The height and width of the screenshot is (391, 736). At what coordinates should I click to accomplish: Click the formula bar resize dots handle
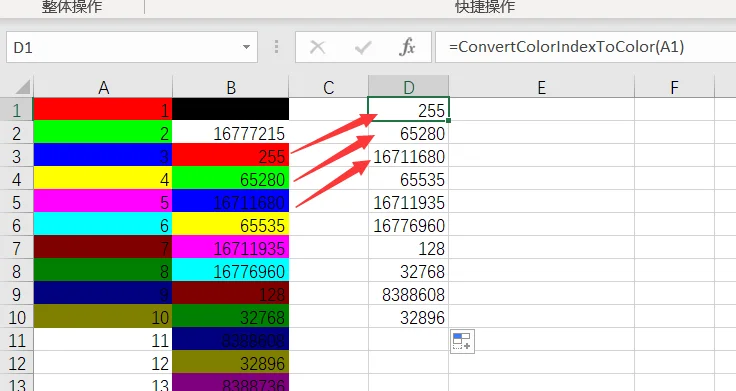pos(276,47)
